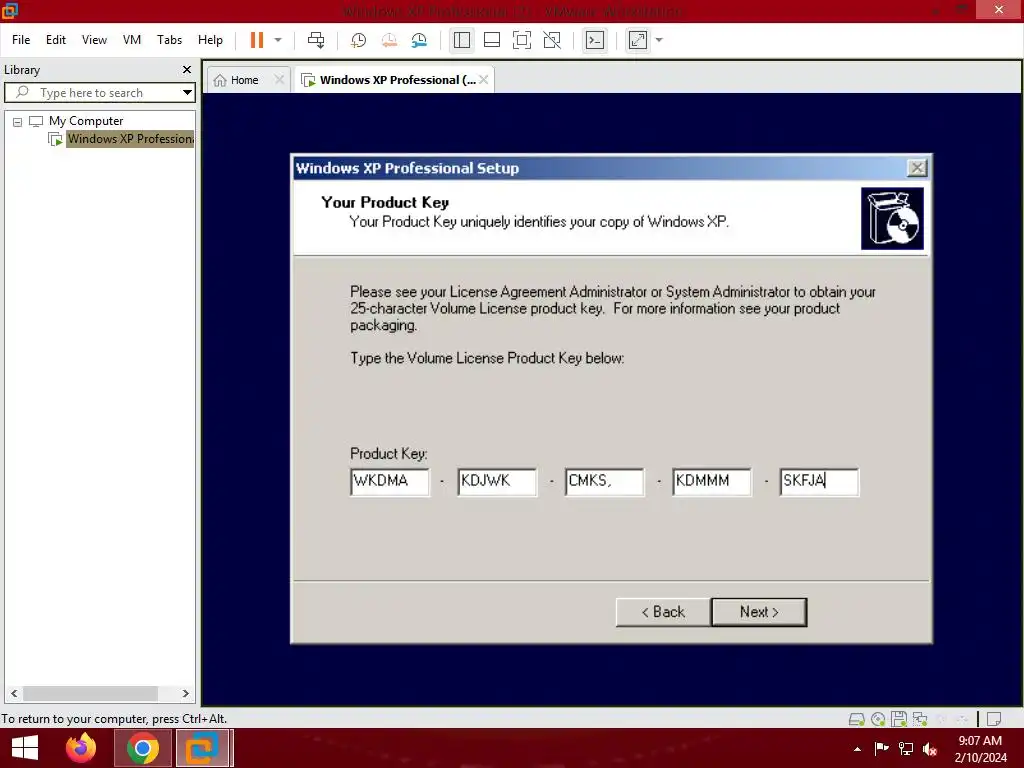The width and height of the screenshot is (1024, 768).
Task: Click the right arrow of Library scrollbar
Action: click(x=185, y=694)
